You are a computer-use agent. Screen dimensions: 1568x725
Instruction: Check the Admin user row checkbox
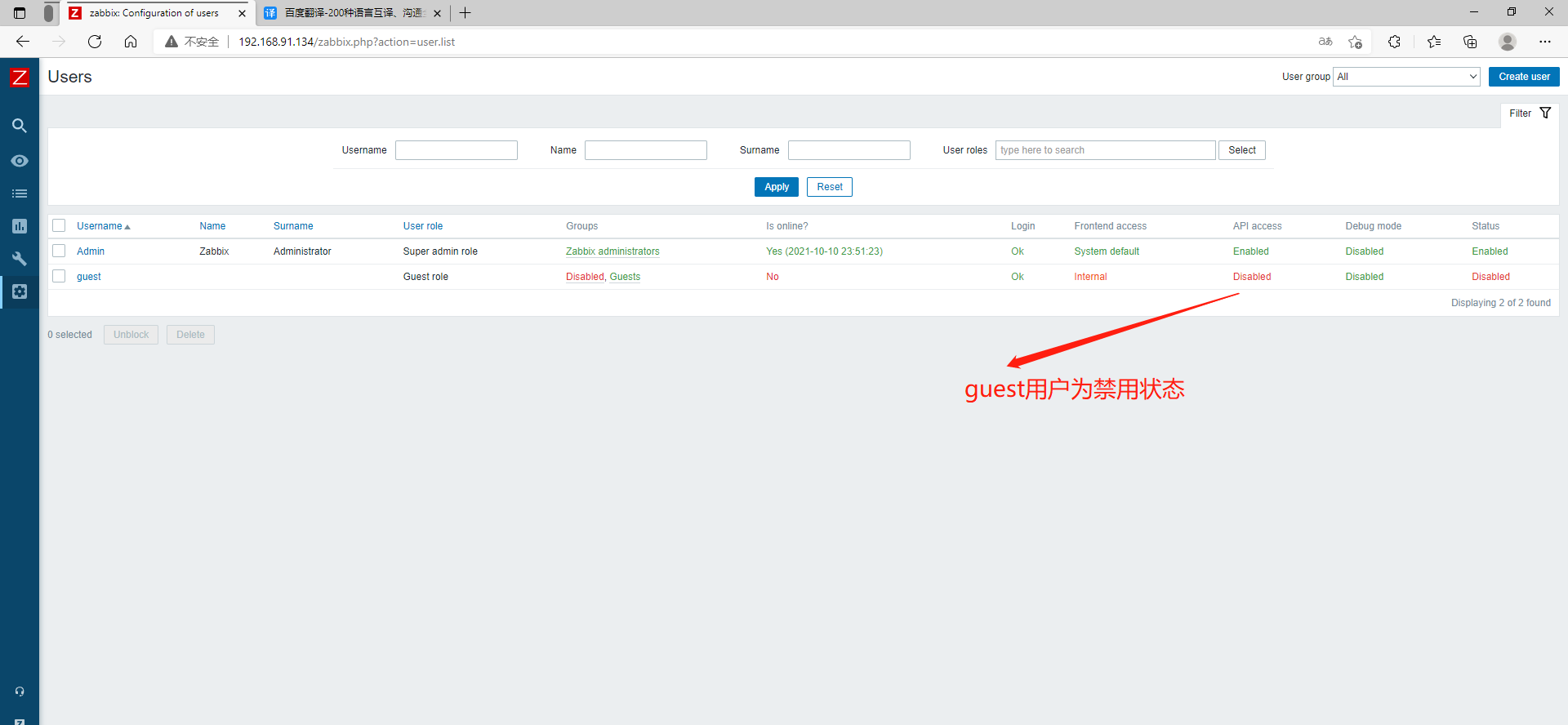59,251
